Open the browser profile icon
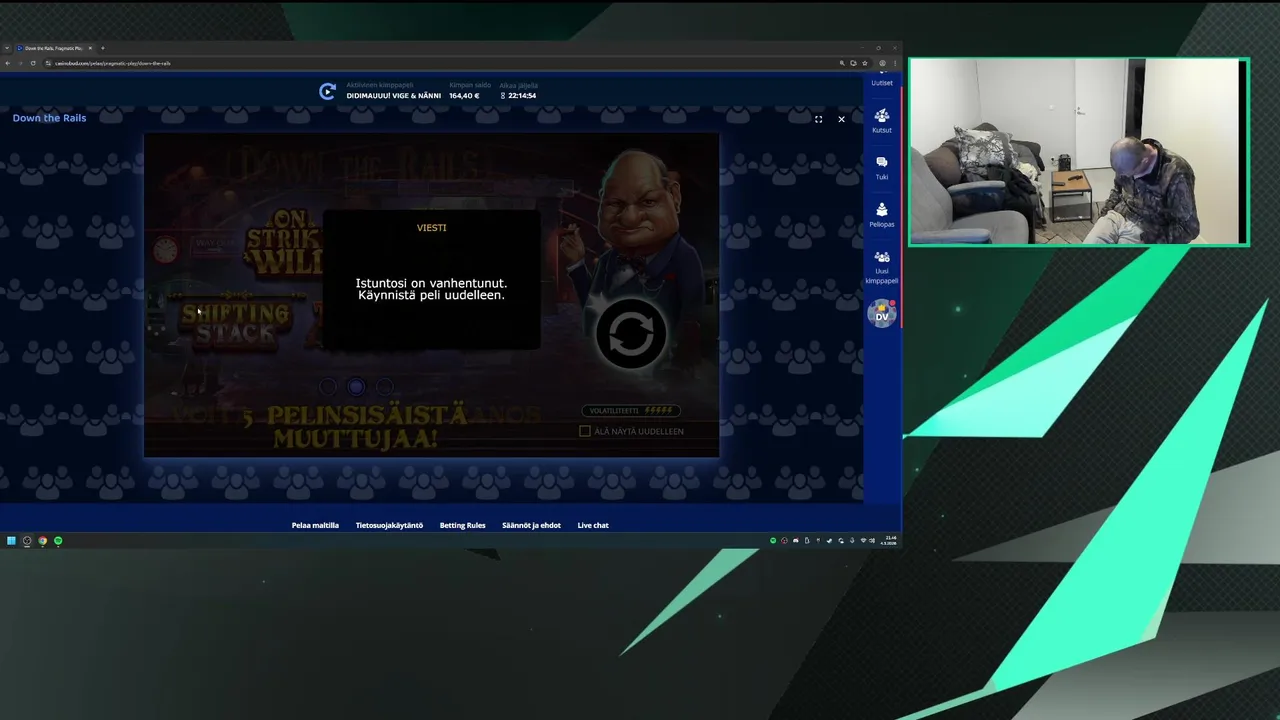The height and width of the screenshot is (720, 1280). coord(882,63)
